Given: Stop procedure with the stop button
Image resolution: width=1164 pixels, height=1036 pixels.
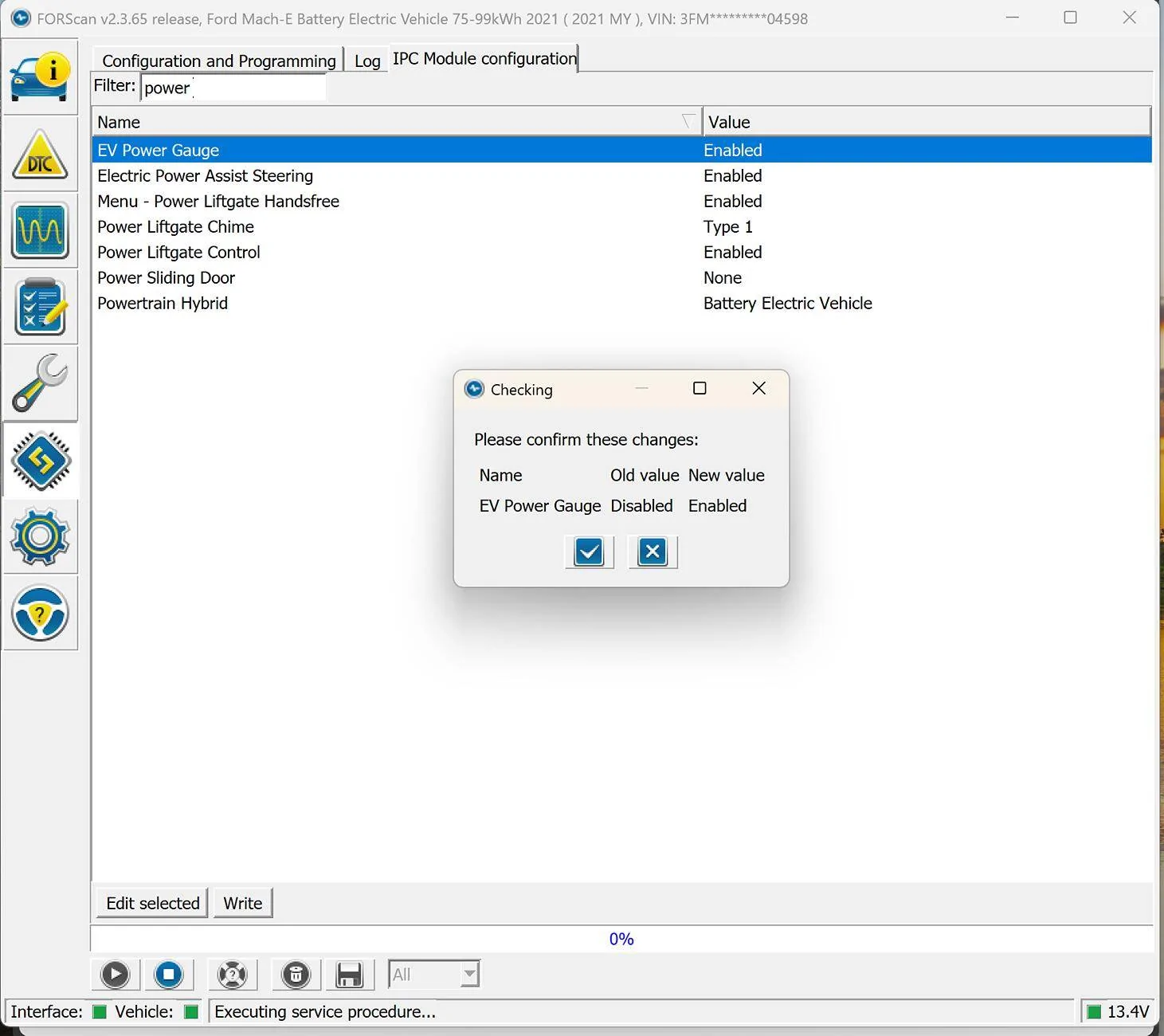Looking at the screenshot, I should pos(169,975).
